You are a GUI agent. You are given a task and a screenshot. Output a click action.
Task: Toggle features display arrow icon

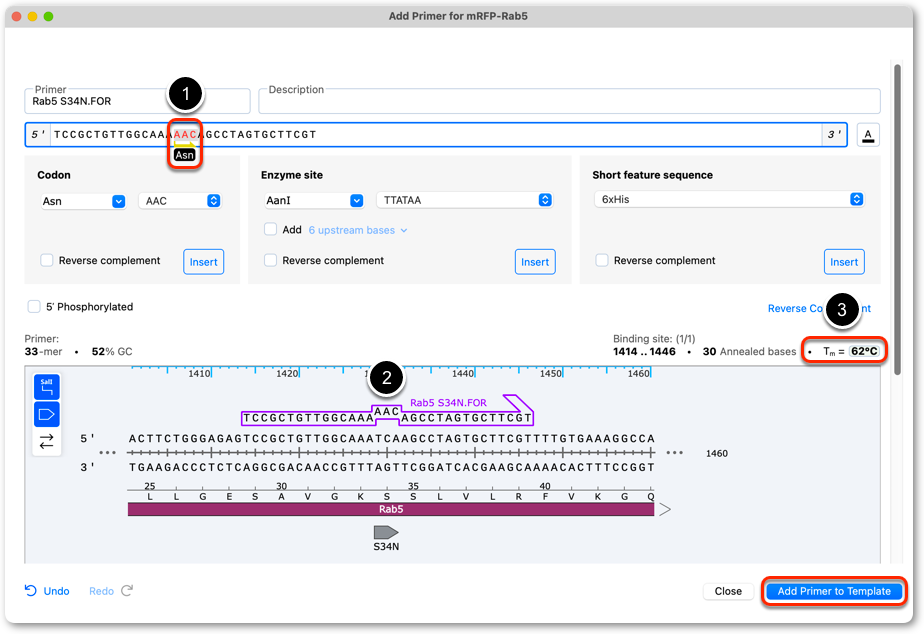point(47,414)
